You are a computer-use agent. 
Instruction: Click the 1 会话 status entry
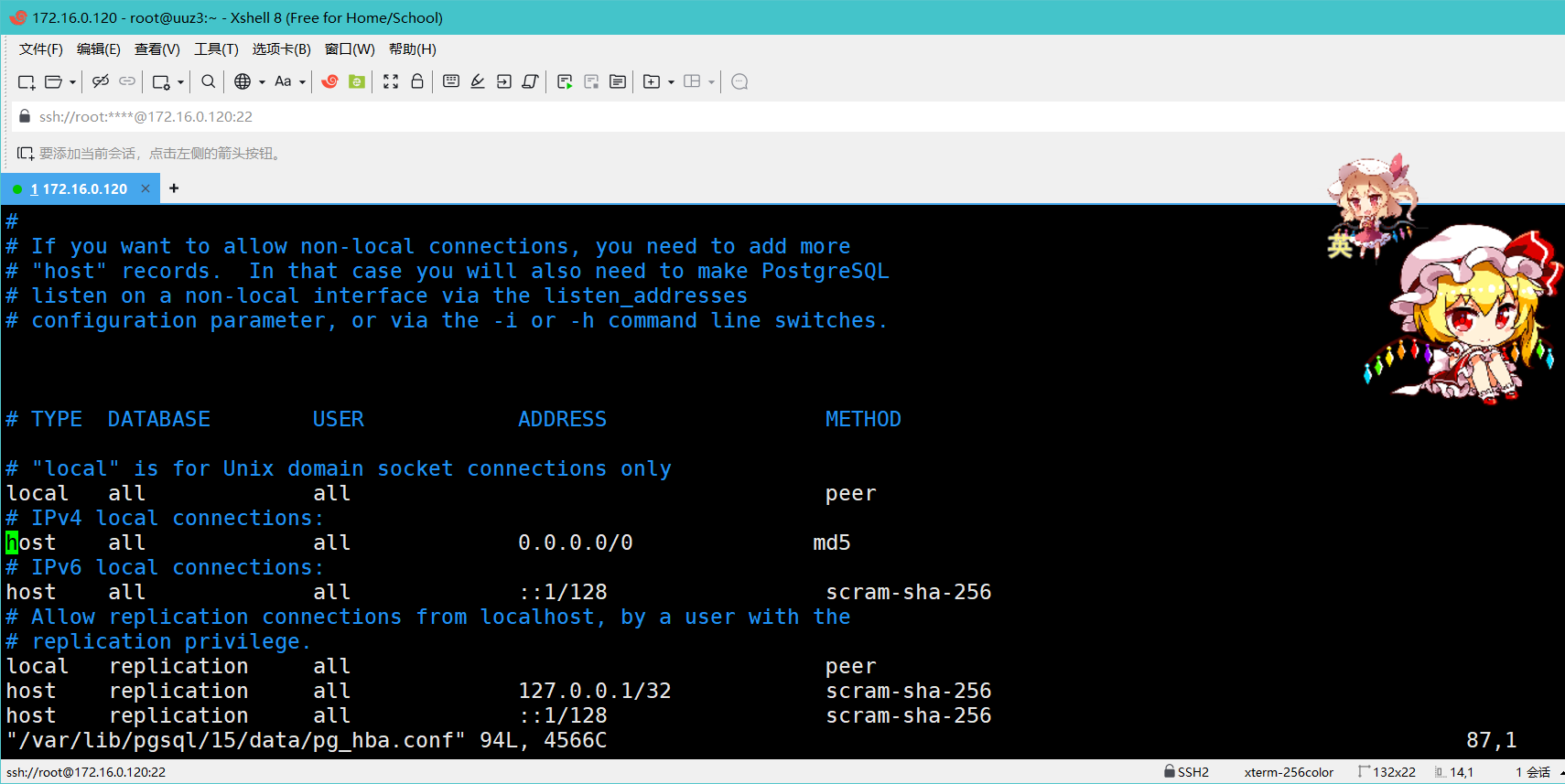1533,772
